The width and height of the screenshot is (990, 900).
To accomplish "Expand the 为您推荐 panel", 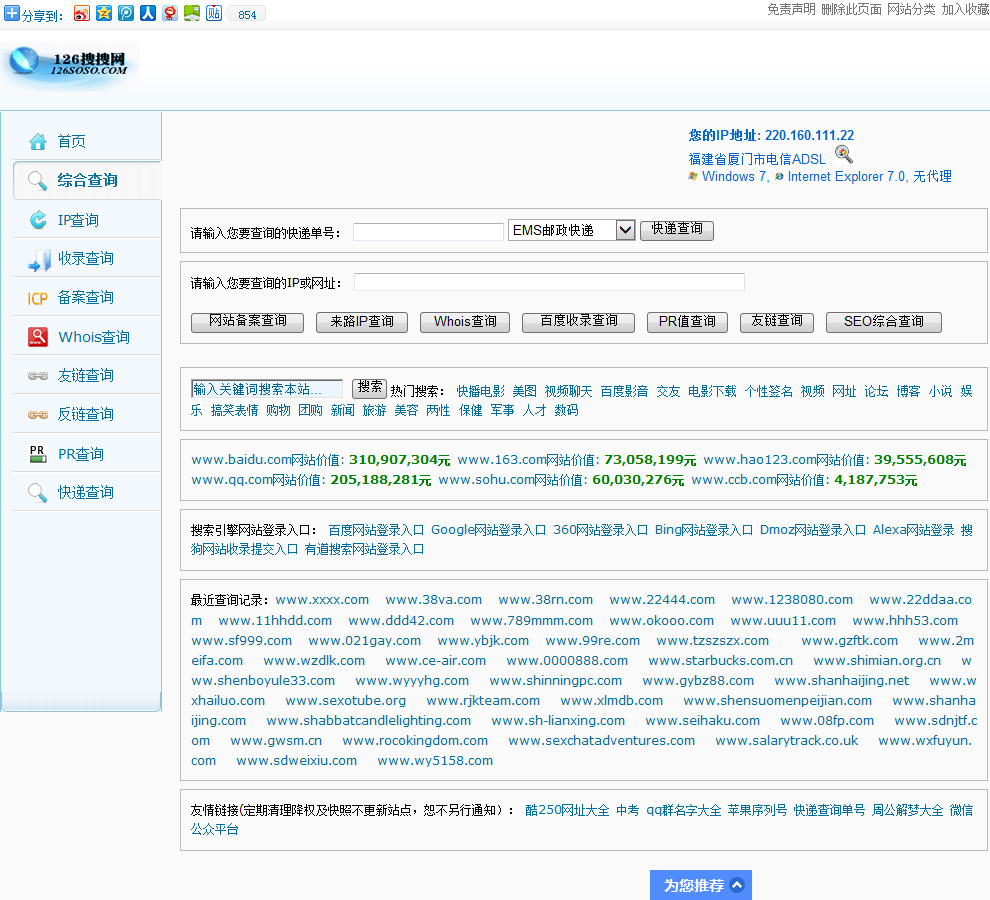I will 701,885.
